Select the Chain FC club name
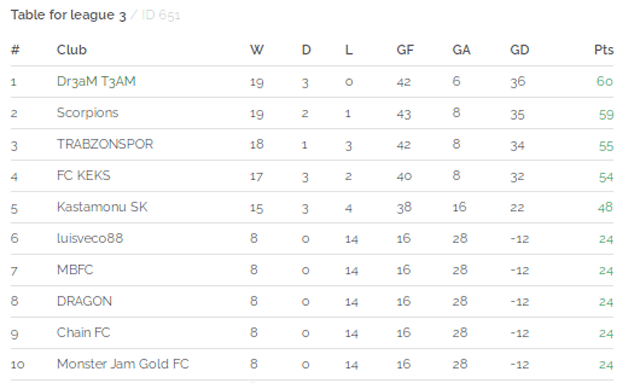Viewport: 640px width, 383px height. (x=84, y=333)
